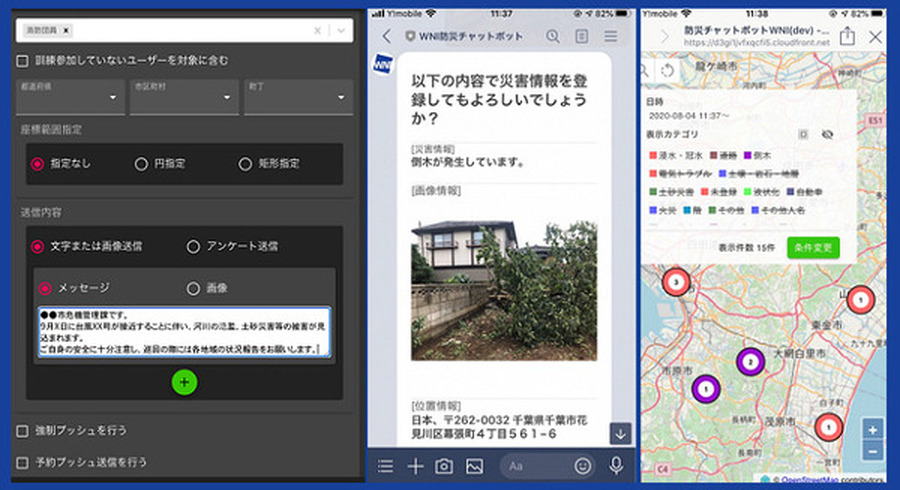Image resolution: width=900 pixels, height=490 pixels.
Task: Click the green 条件変更 button
Action: tap(812, 247)
